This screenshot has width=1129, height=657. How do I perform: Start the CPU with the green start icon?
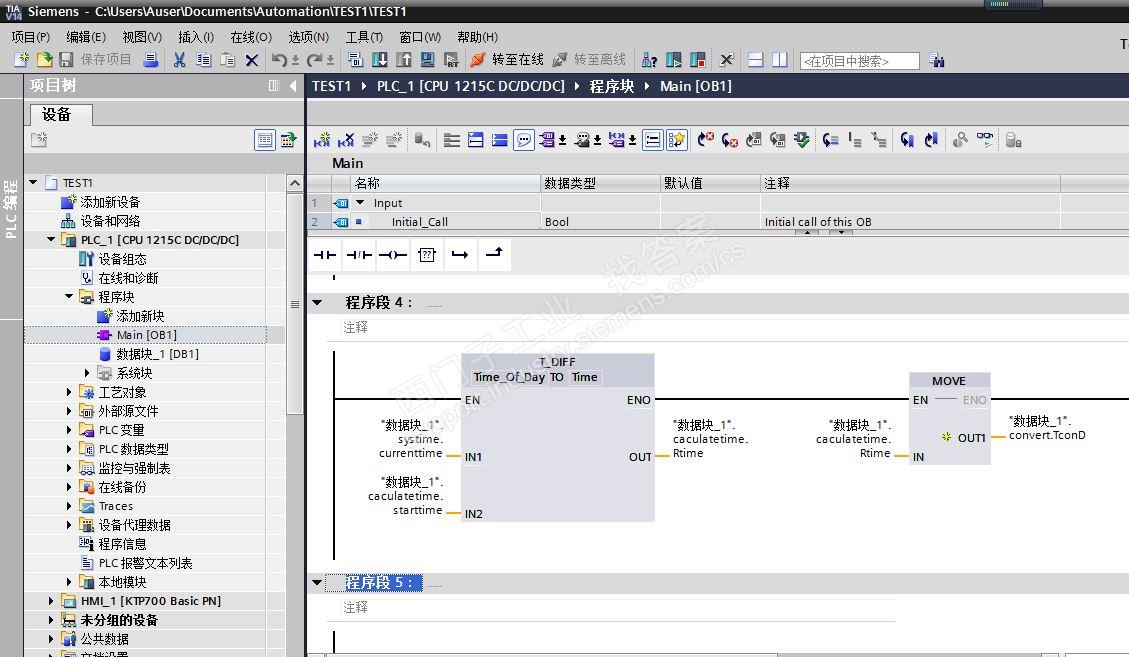[673, 60]
